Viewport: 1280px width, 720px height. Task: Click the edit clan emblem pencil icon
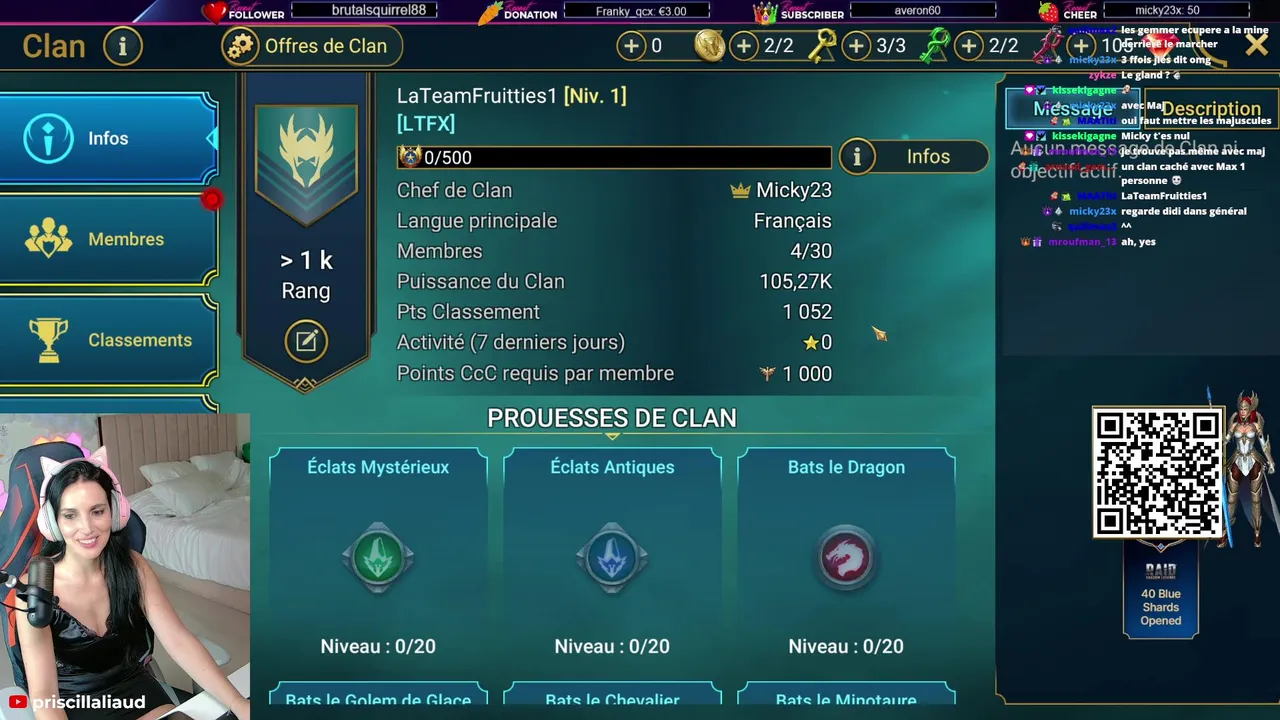pos(306,342)
